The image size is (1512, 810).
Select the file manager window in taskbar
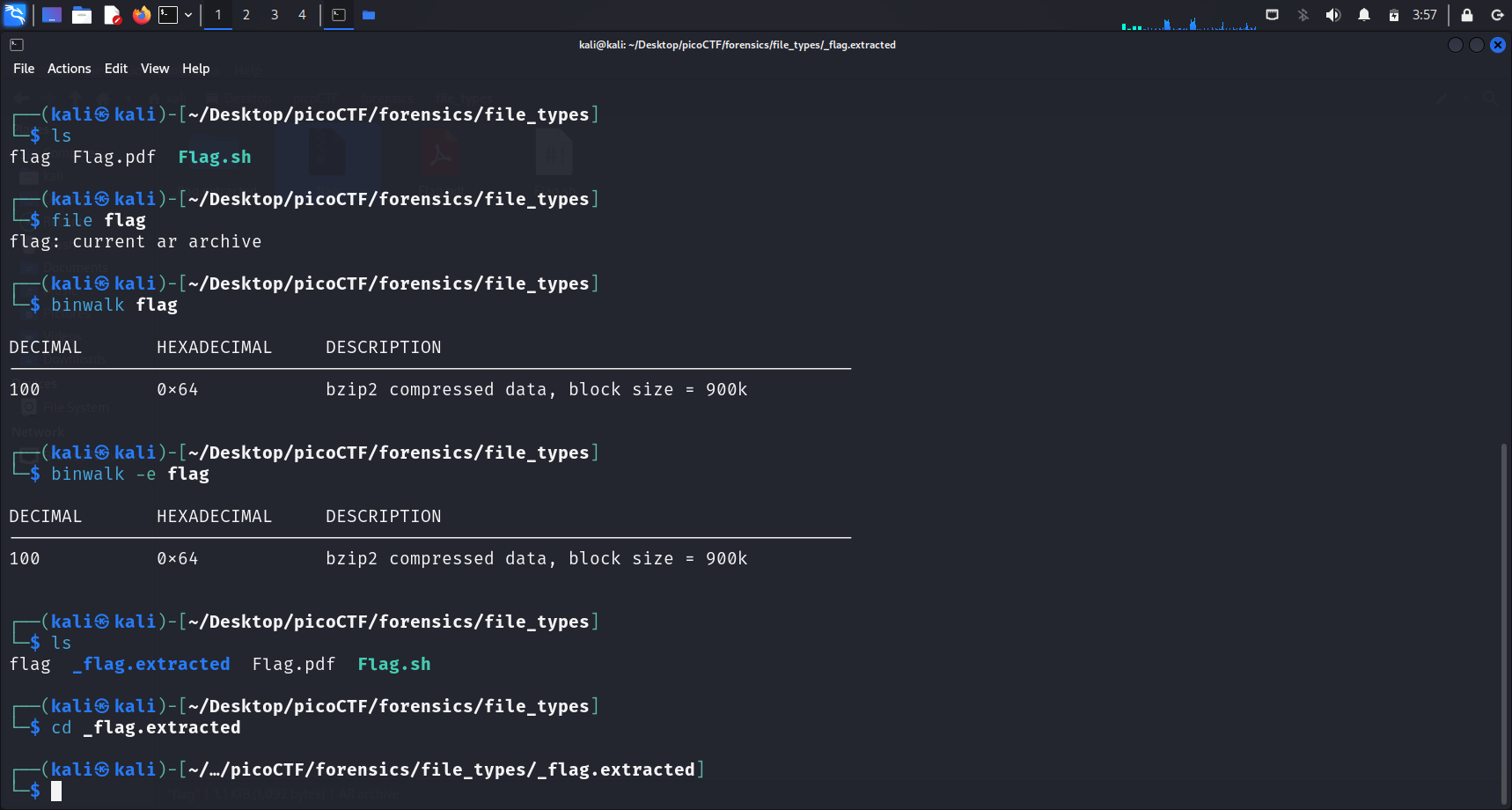[369, 15]
